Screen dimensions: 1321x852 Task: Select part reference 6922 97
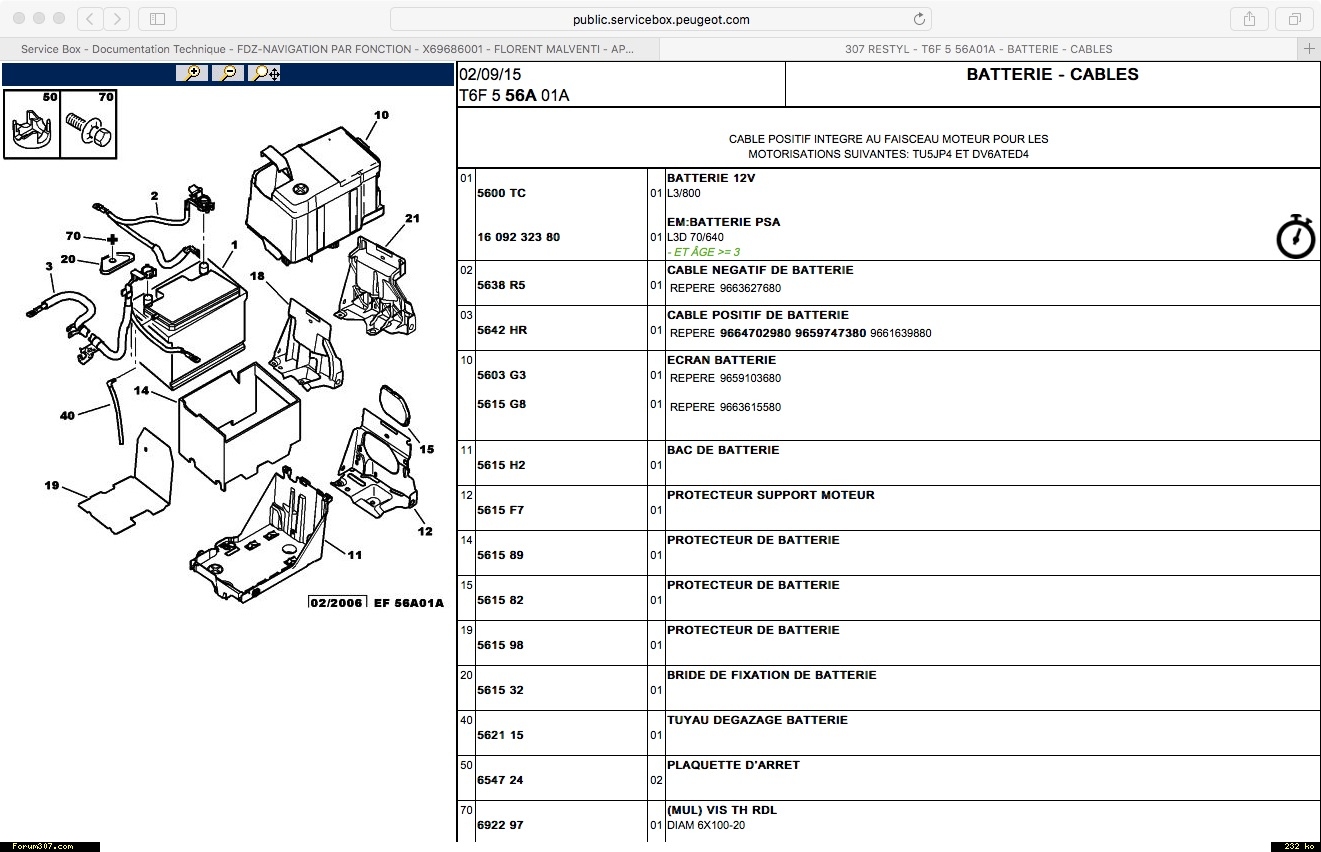[501, 825]
